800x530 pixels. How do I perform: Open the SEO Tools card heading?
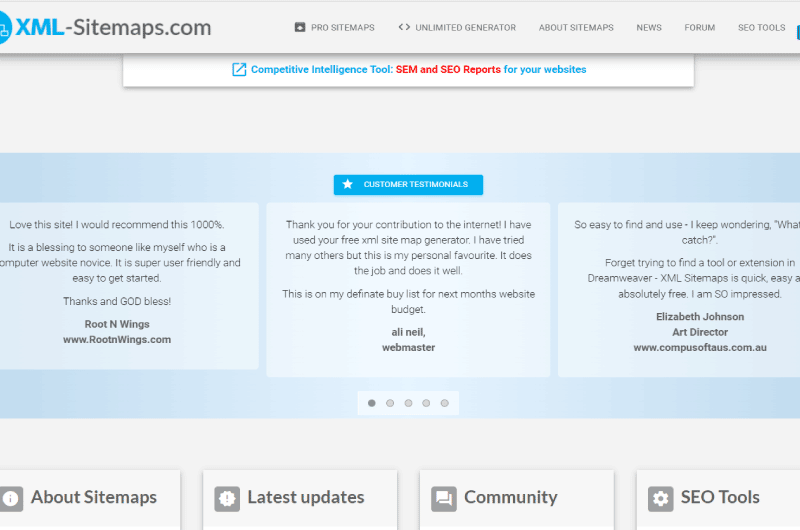pyautogui.click(x=720, y=497)
